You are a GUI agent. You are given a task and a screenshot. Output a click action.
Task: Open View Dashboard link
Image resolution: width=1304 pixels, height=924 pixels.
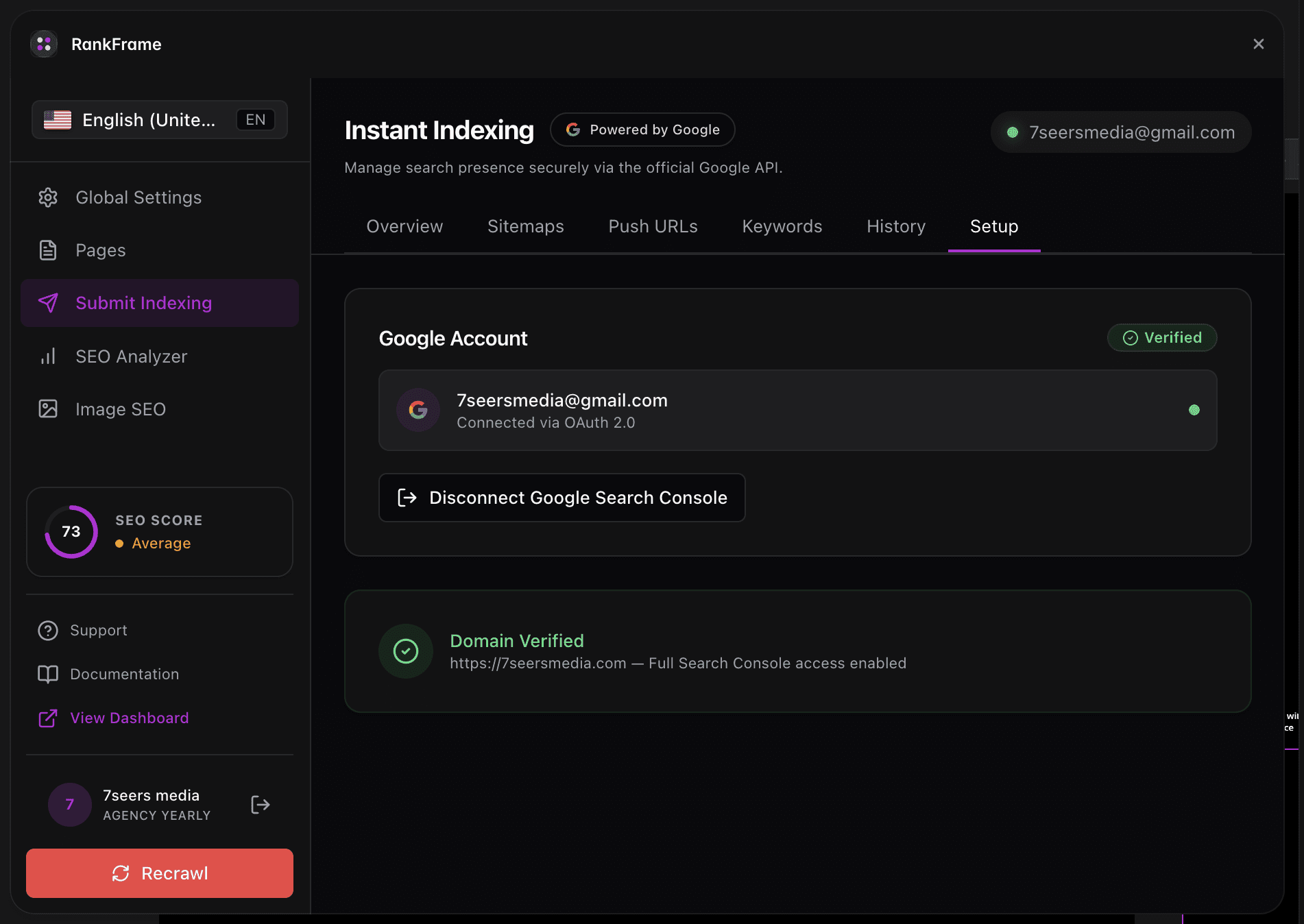[130, 718]
